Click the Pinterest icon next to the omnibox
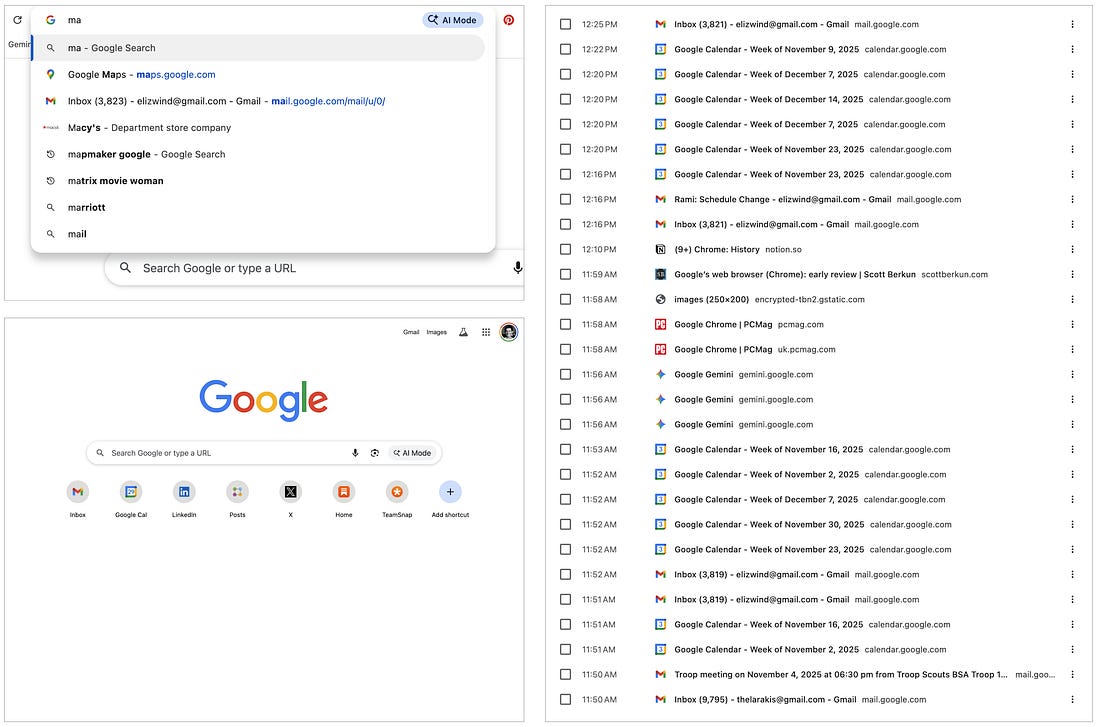This screenshot has height=727, width=1100. 509,20
